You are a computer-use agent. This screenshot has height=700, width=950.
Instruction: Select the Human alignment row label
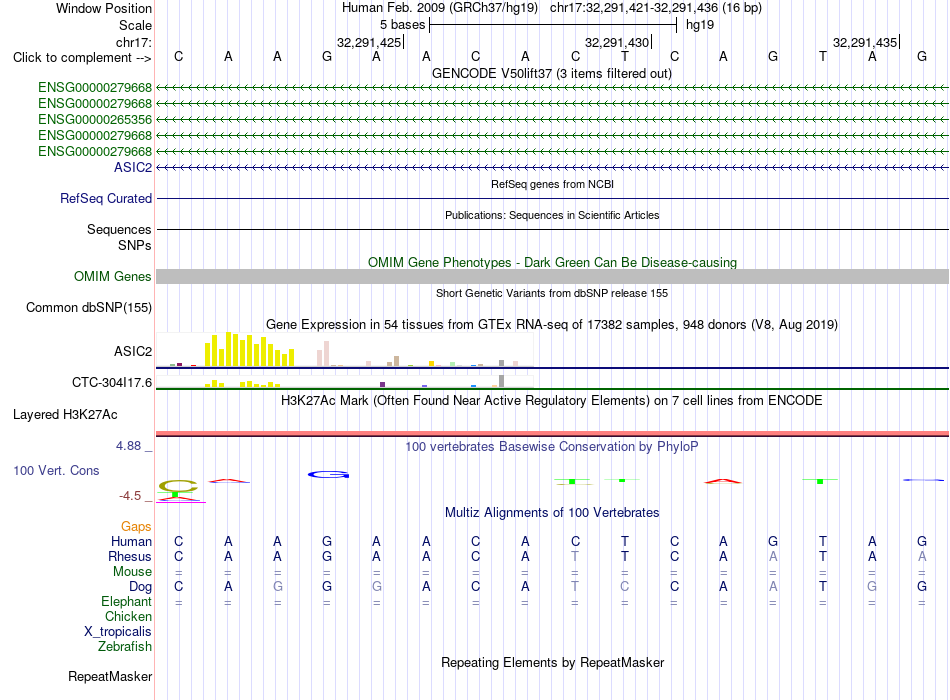click(131, 541)
